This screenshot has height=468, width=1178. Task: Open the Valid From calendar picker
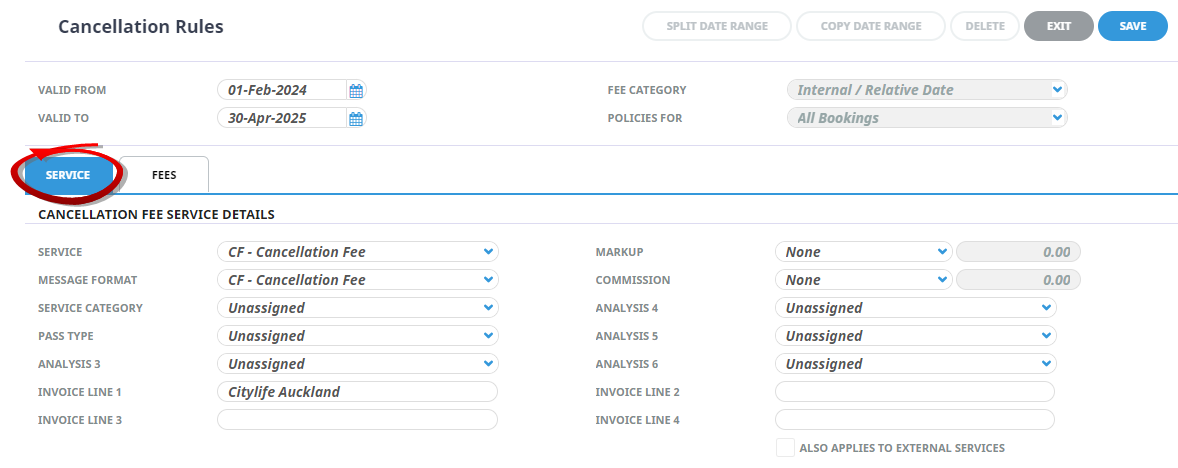355,90
